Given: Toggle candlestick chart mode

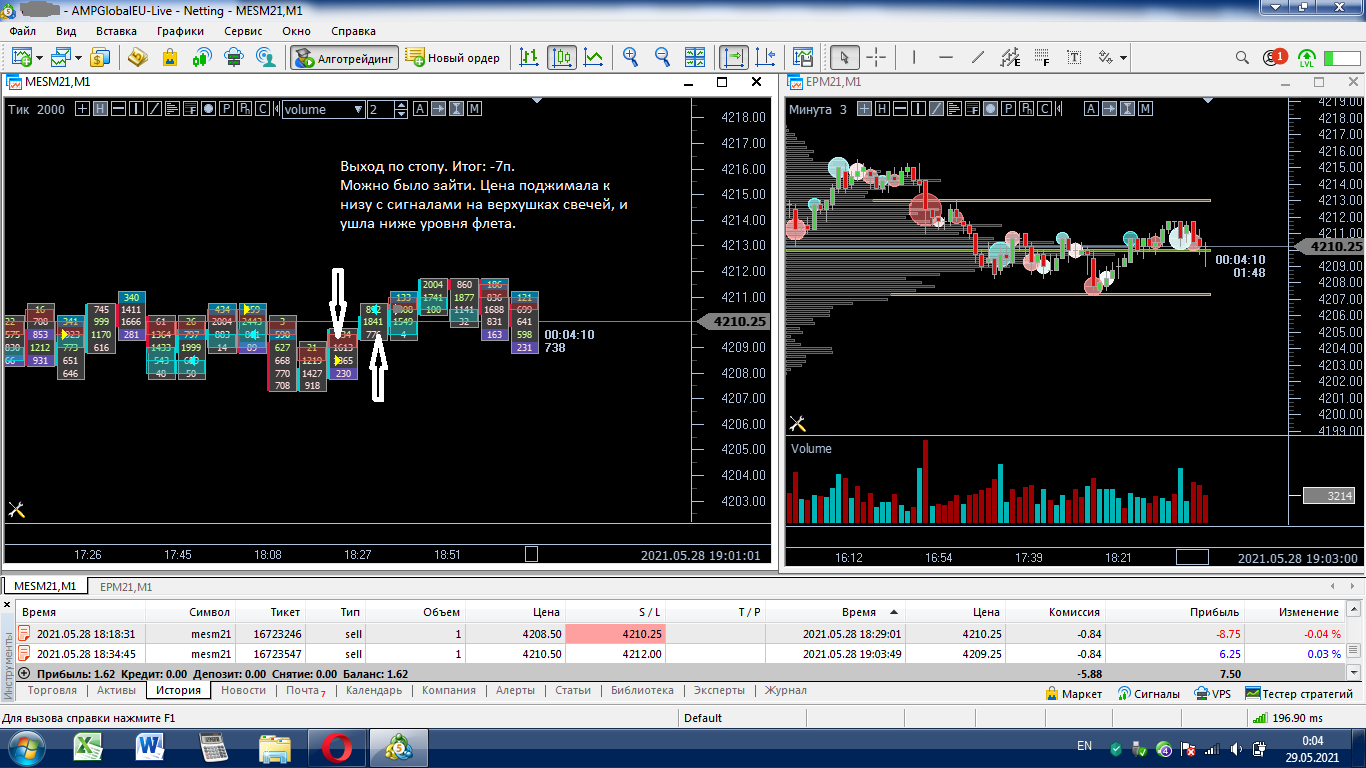Looking at the screenshot, I should pyautogui.click(x=562, y=57).
